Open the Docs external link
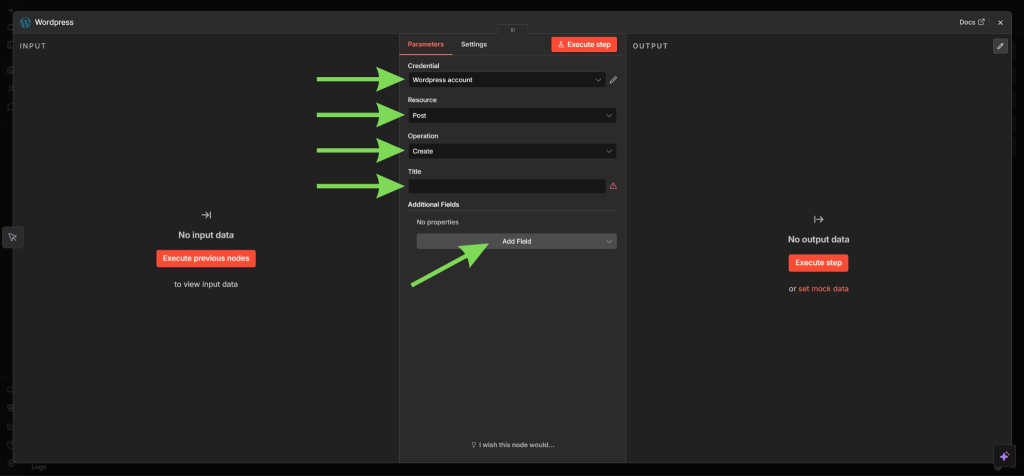 click(x=972, y=22)
